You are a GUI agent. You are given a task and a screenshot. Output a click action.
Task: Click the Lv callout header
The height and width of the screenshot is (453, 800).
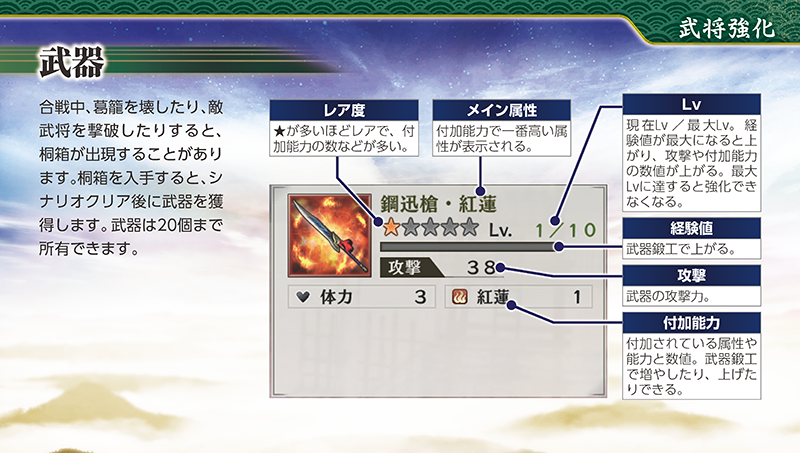(691, 104)
